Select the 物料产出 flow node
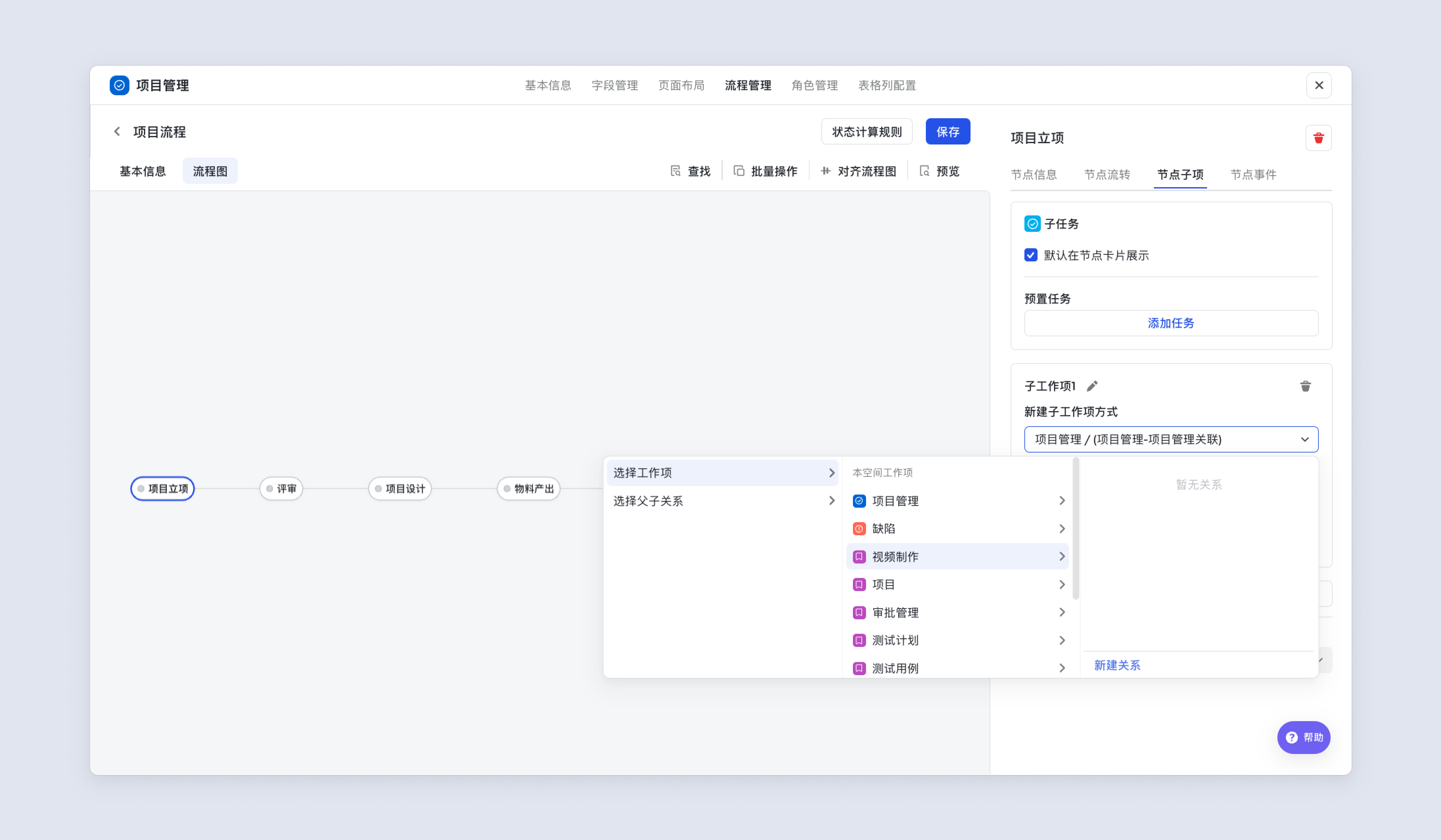The width and height of the screenshot is (1441, 840). pyautogui.click(x=528, y=489)
